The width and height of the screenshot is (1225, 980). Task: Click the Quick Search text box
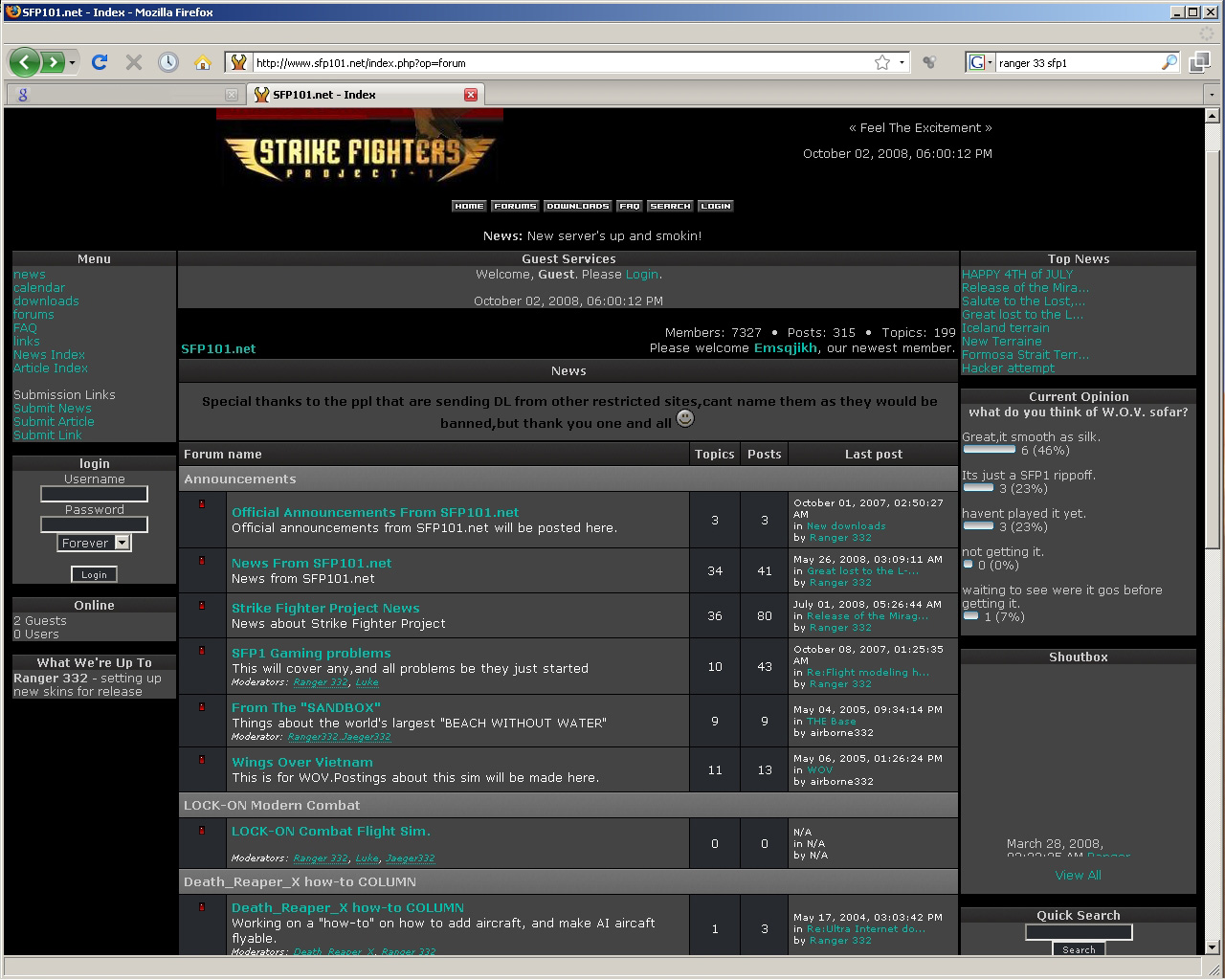pos(1079,932)
